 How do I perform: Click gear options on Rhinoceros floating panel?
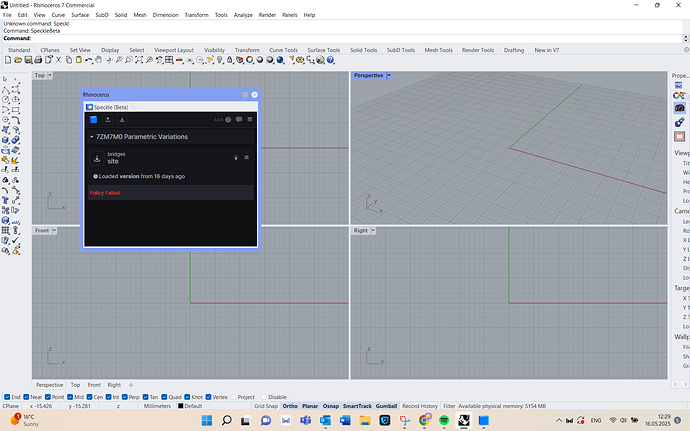(x=245, y=95)
